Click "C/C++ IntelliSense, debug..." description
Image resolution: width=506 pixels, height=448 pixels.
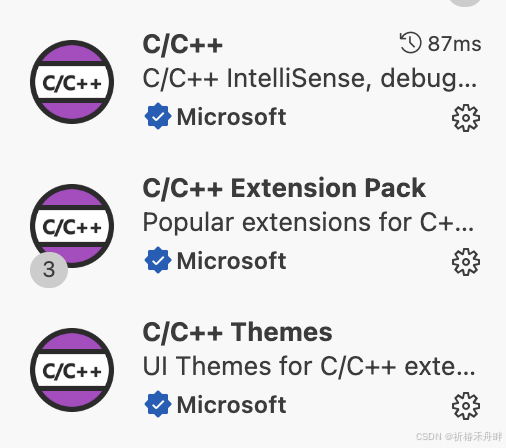[310, 79]
